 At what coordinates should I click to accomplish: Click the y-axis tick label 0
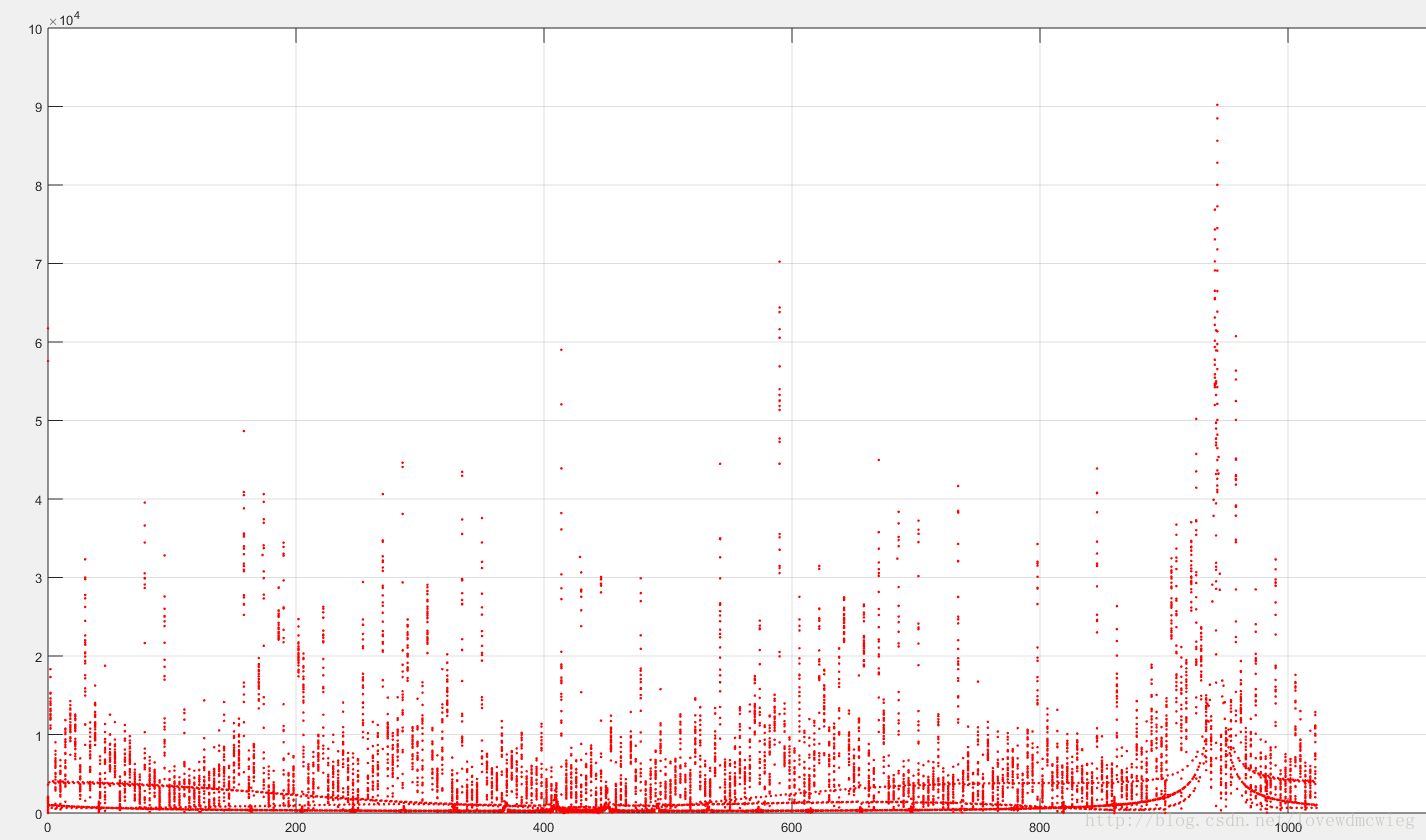[38, 814]
